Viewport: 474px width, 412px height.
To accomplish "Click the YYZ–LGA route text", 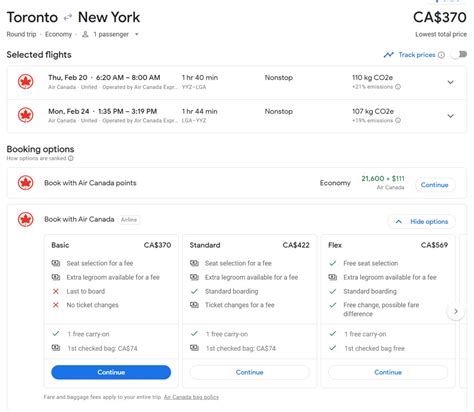I will coord(194,87).
